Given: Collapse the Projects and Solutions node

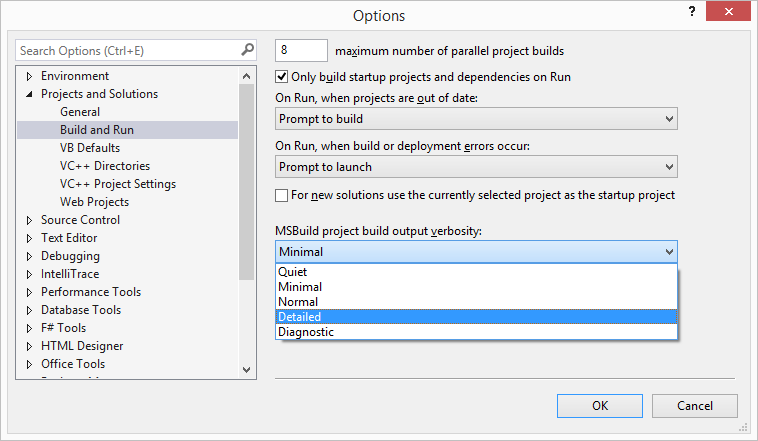Looking at the screenshot, I should pyautogui.click(x=29, y=94).
